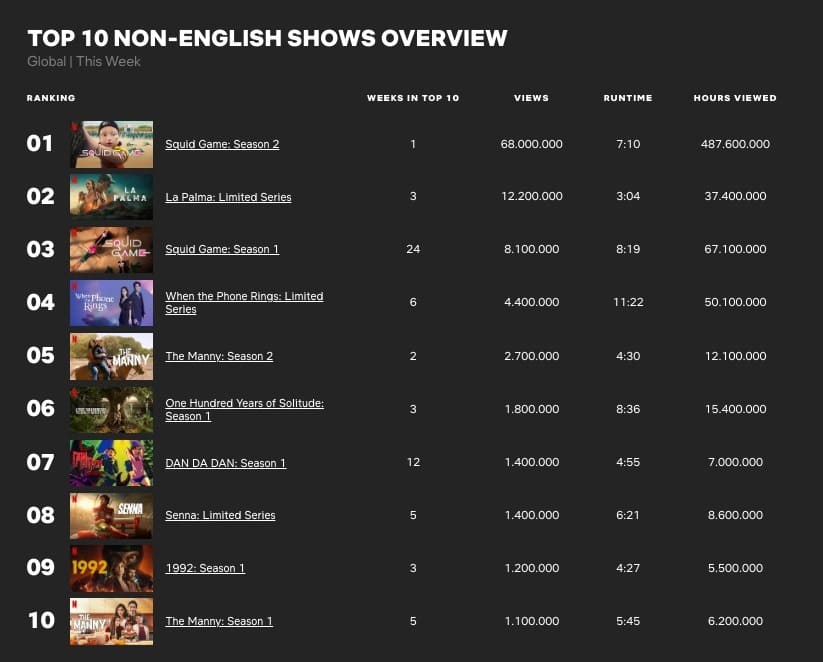Click The Manny Season 2 thumbnail

[112, 356]
